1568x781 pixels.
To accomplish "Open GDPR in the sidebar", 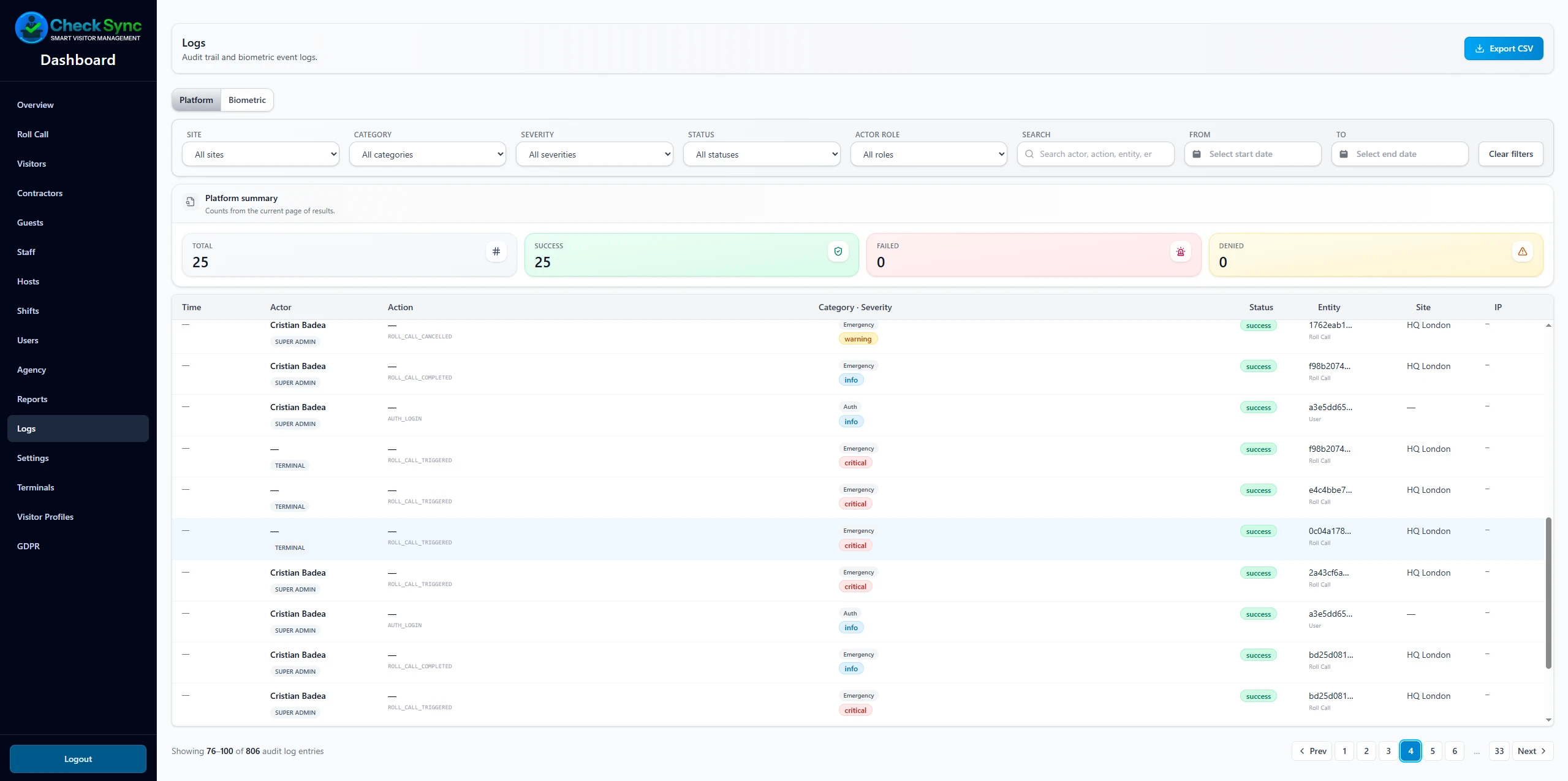I will pos(78,546).
